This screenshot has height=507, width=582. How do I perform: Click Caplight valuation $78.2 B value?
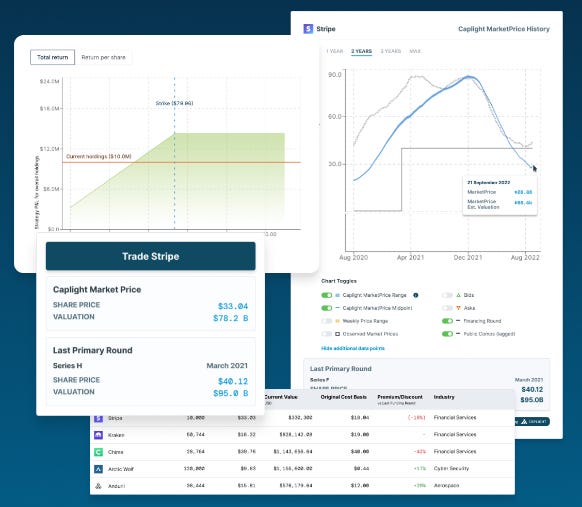230,318
